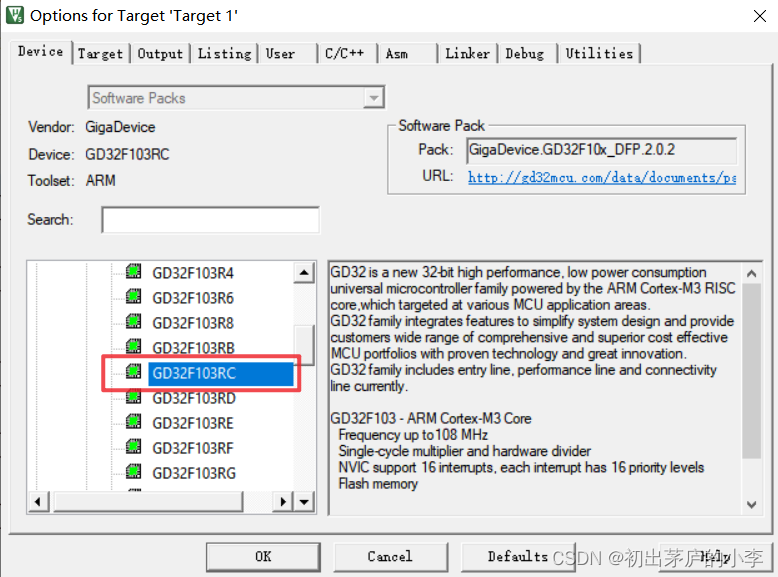Click the device list vertical scrollbar thumb

[x=304, y=345]
